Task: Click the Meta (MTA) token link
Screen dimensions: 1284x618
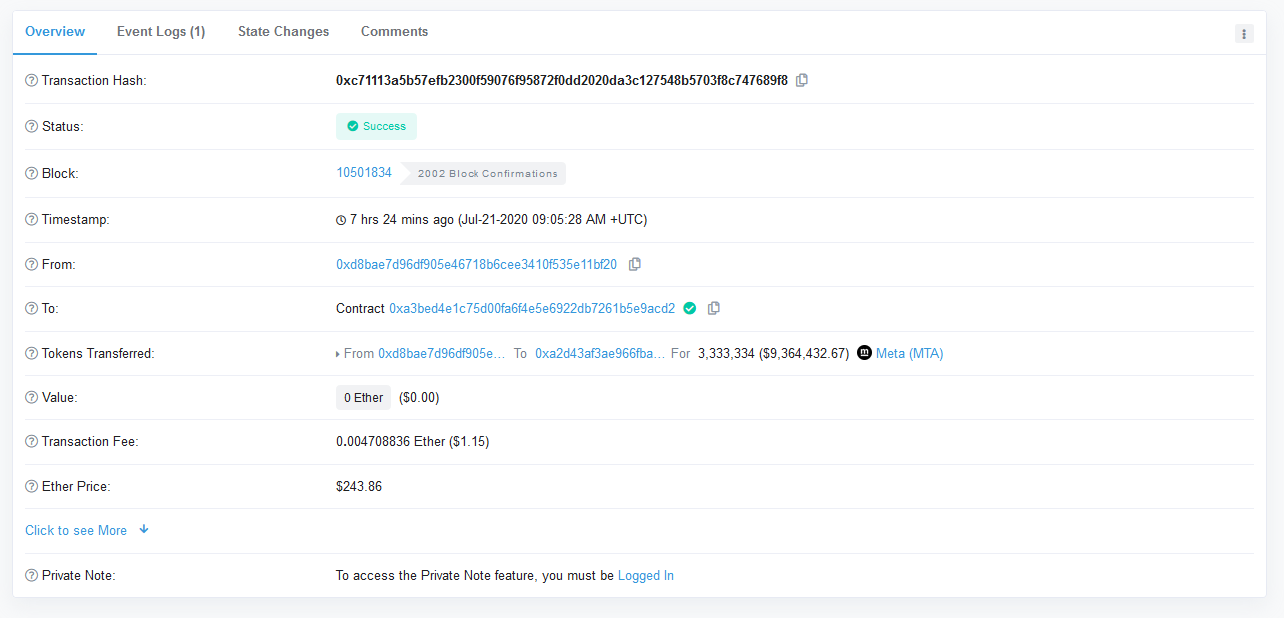Action: pos(909,353)
